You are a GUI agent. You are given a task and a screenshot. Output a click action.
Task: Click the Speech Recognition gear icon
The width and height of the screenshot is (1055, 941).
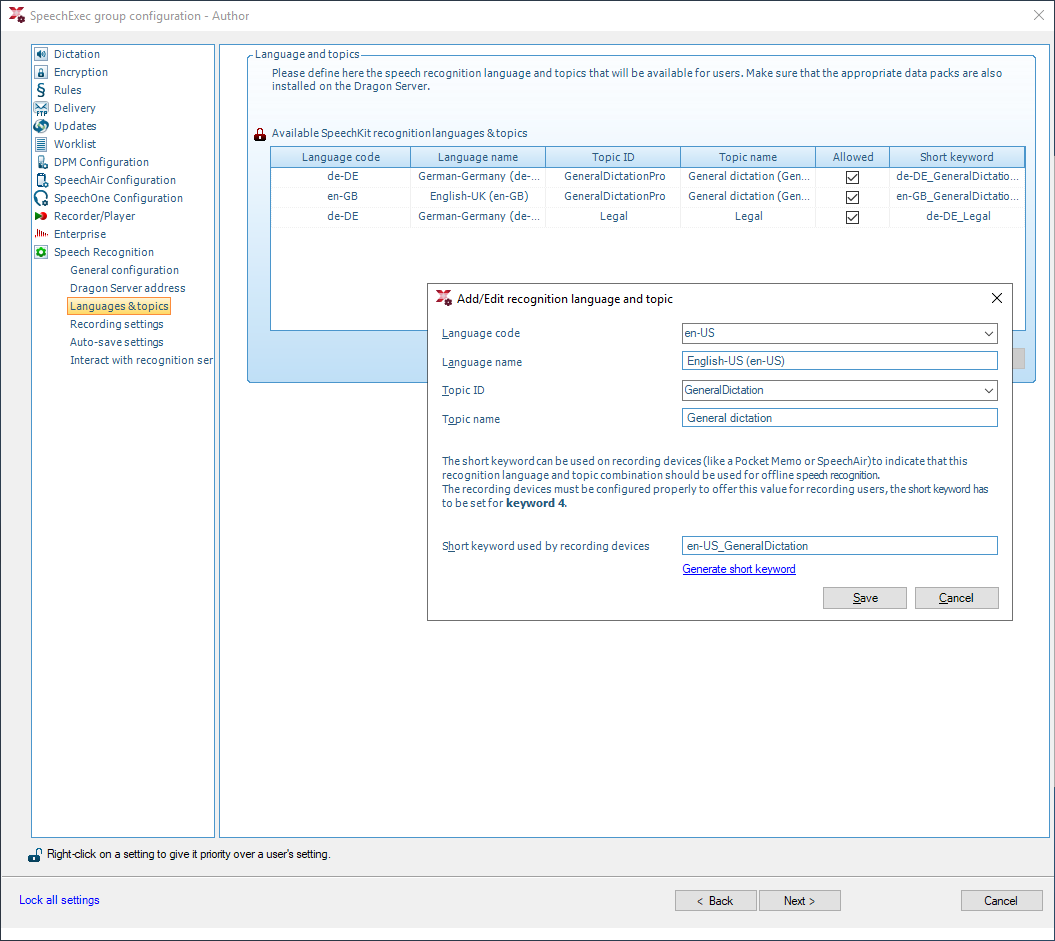tap(41, 252)
